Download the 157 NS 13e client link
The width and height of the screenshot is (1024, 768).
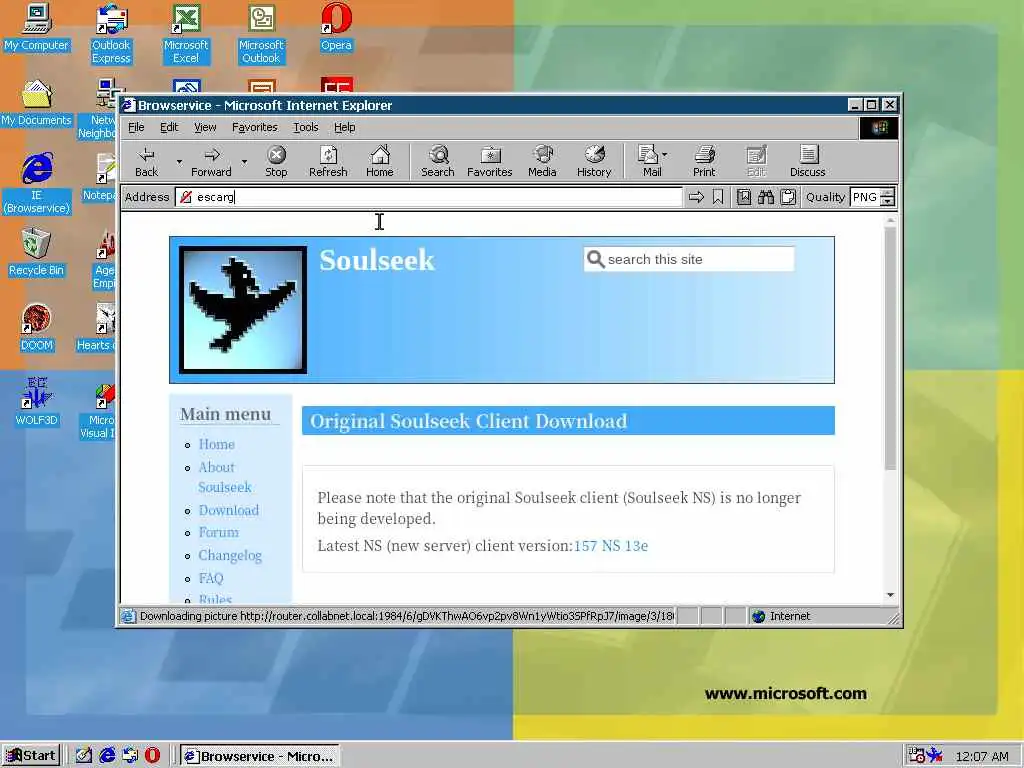click(x=611, y=546)
